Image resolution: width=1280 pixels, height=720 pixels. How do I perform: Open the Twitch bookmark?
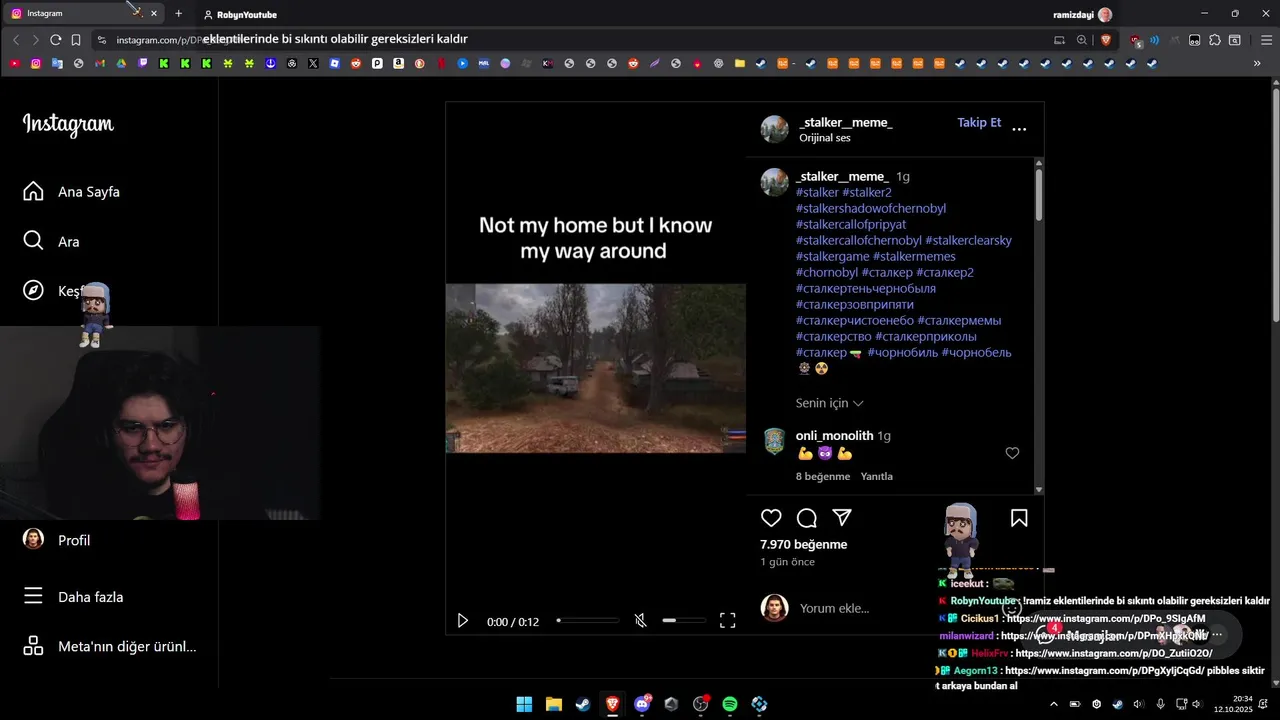tap(143, 63)
